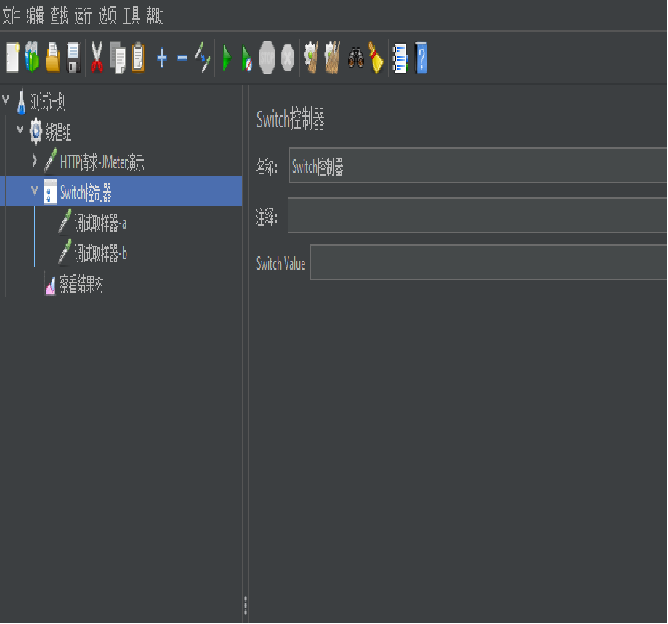Open the 帮助 menu

click(155, 16)
